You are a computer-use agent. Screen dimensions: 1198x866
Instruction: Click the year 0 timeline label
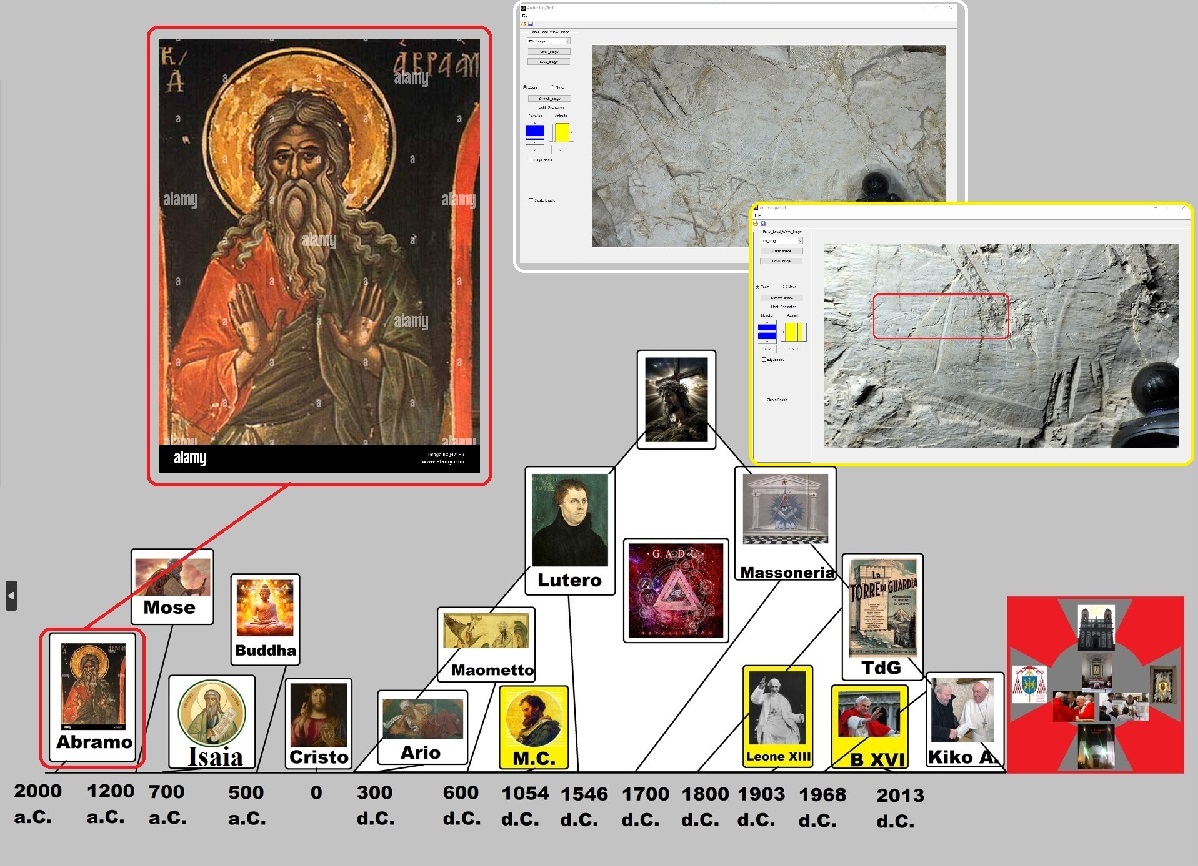(316, 793)
